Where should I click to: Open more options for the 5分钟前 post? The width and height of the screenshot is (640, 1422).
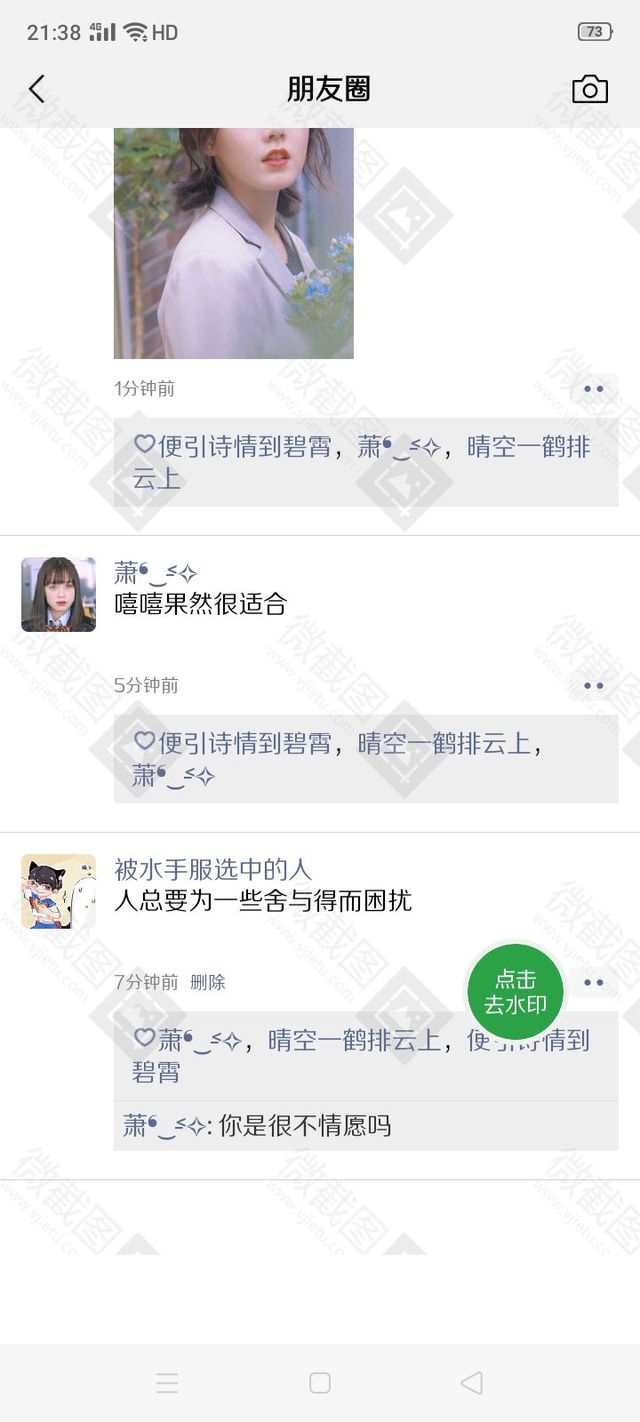click(594, 686)
